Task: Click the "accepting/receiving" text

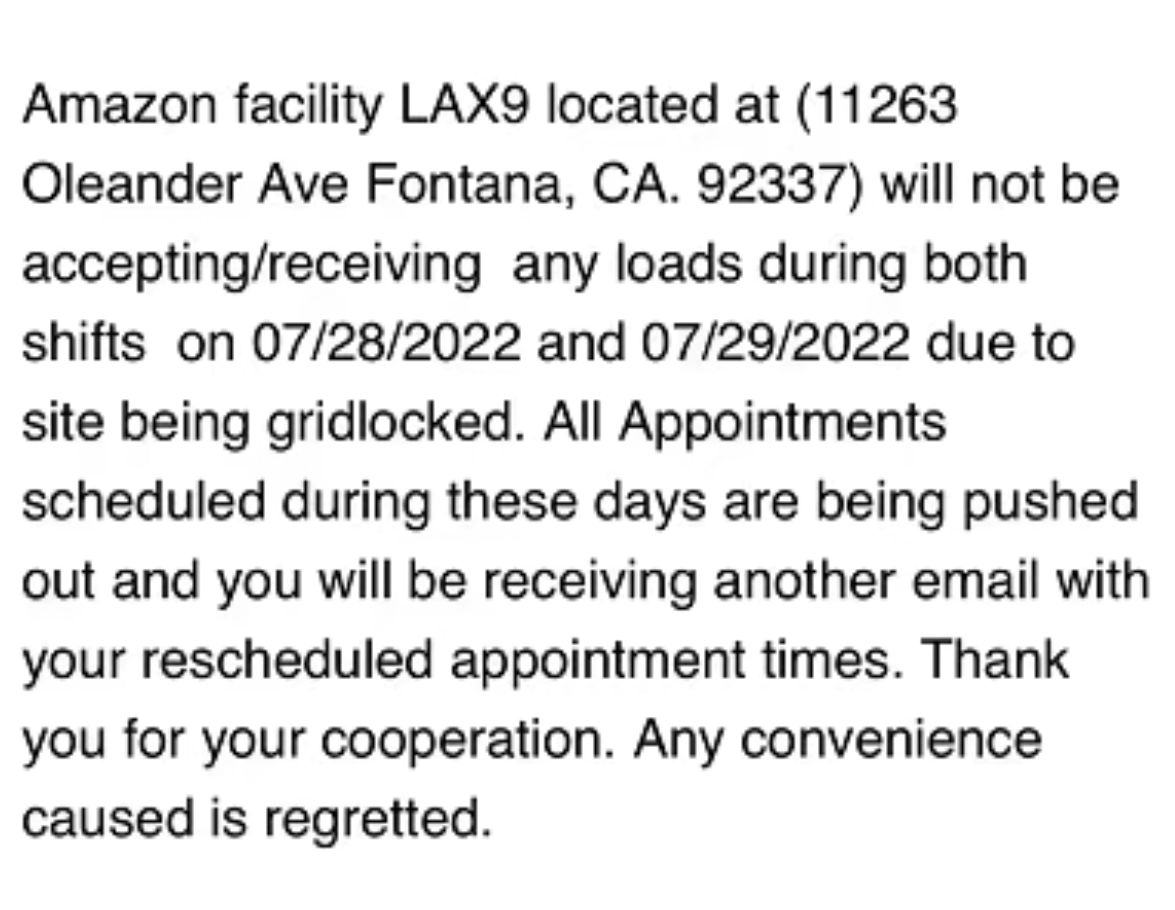Action: [251, 265]
